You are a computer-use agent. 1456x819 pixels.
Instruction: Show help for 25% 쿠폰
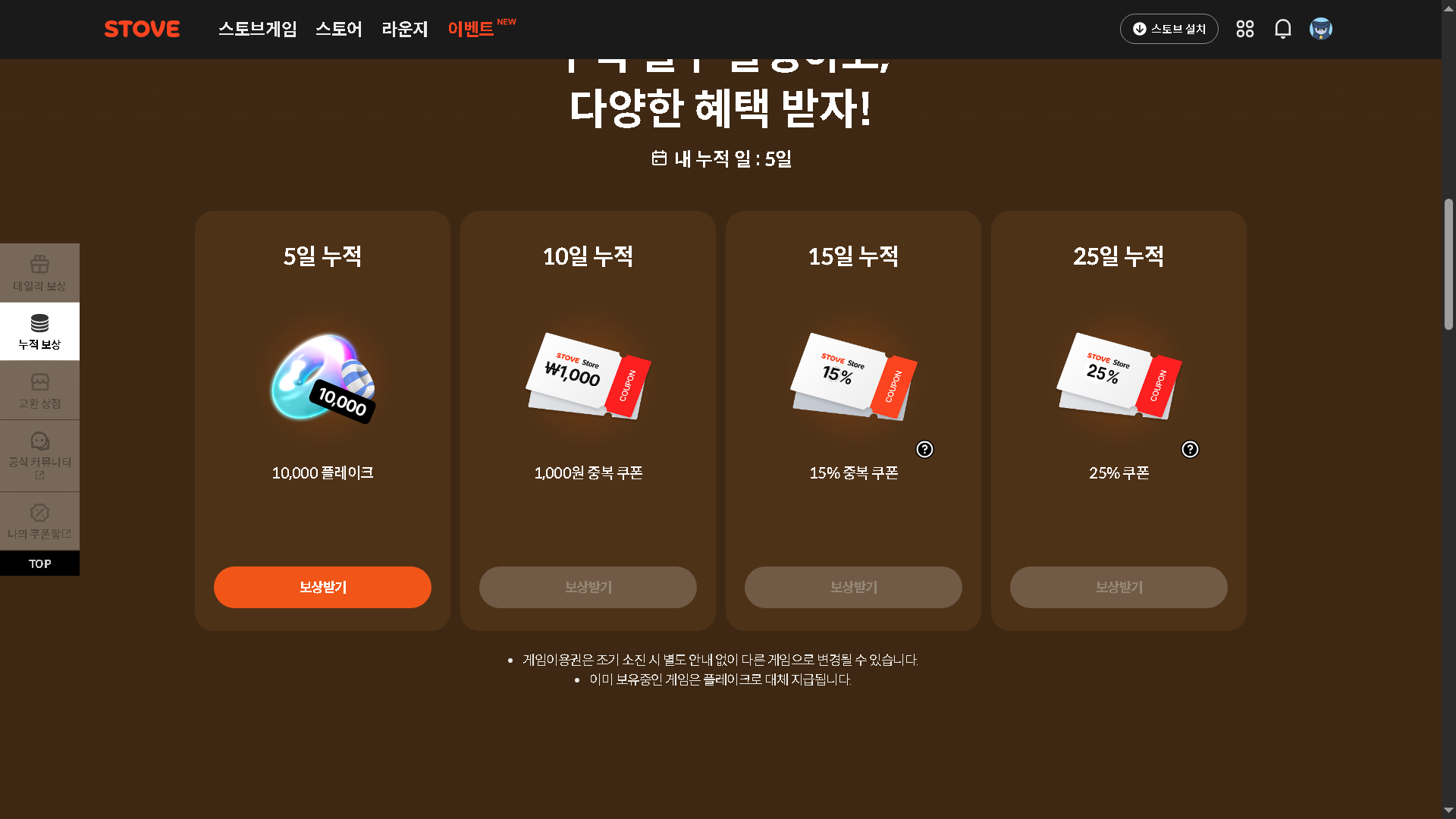click(1190, 449)
